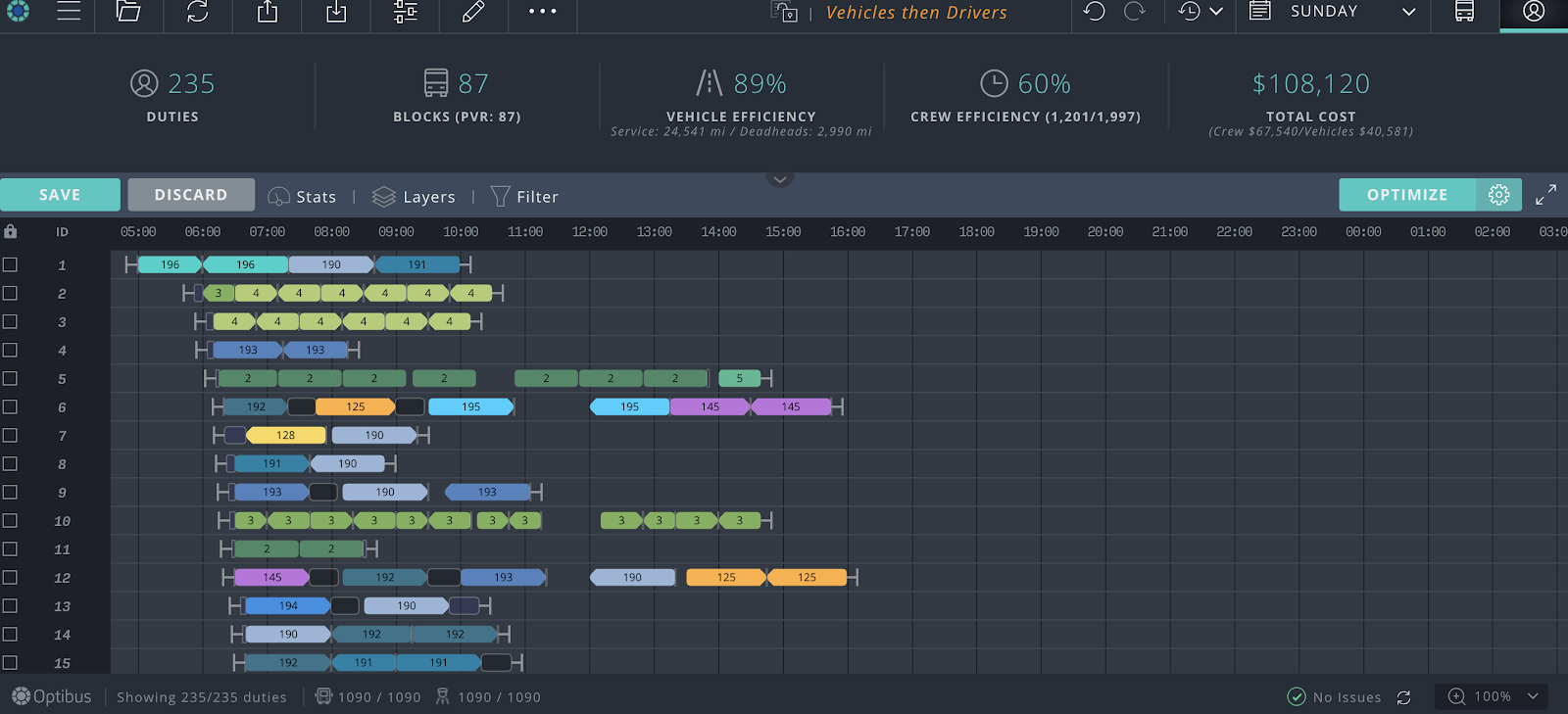Collapse the summary stats panel chevron
This screenshot has height=714, width=1568.
pyautogui.click(x=780, y=179)
